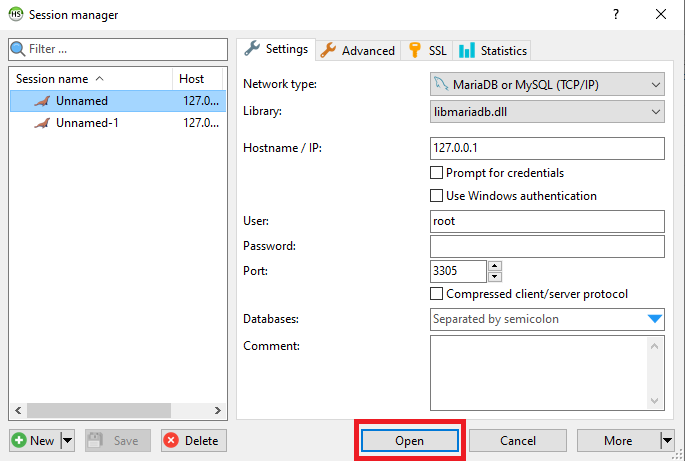
Task: Switch to the Advanced tab
Action: [x=358, y=51]
